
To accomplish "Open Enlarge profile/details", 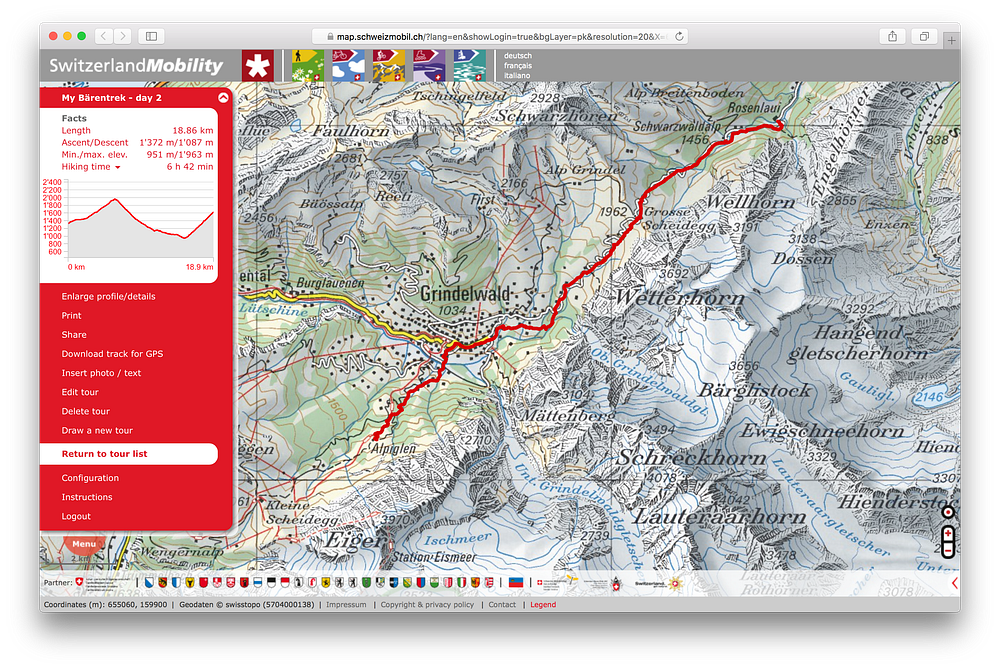I will tap(108, 297).
